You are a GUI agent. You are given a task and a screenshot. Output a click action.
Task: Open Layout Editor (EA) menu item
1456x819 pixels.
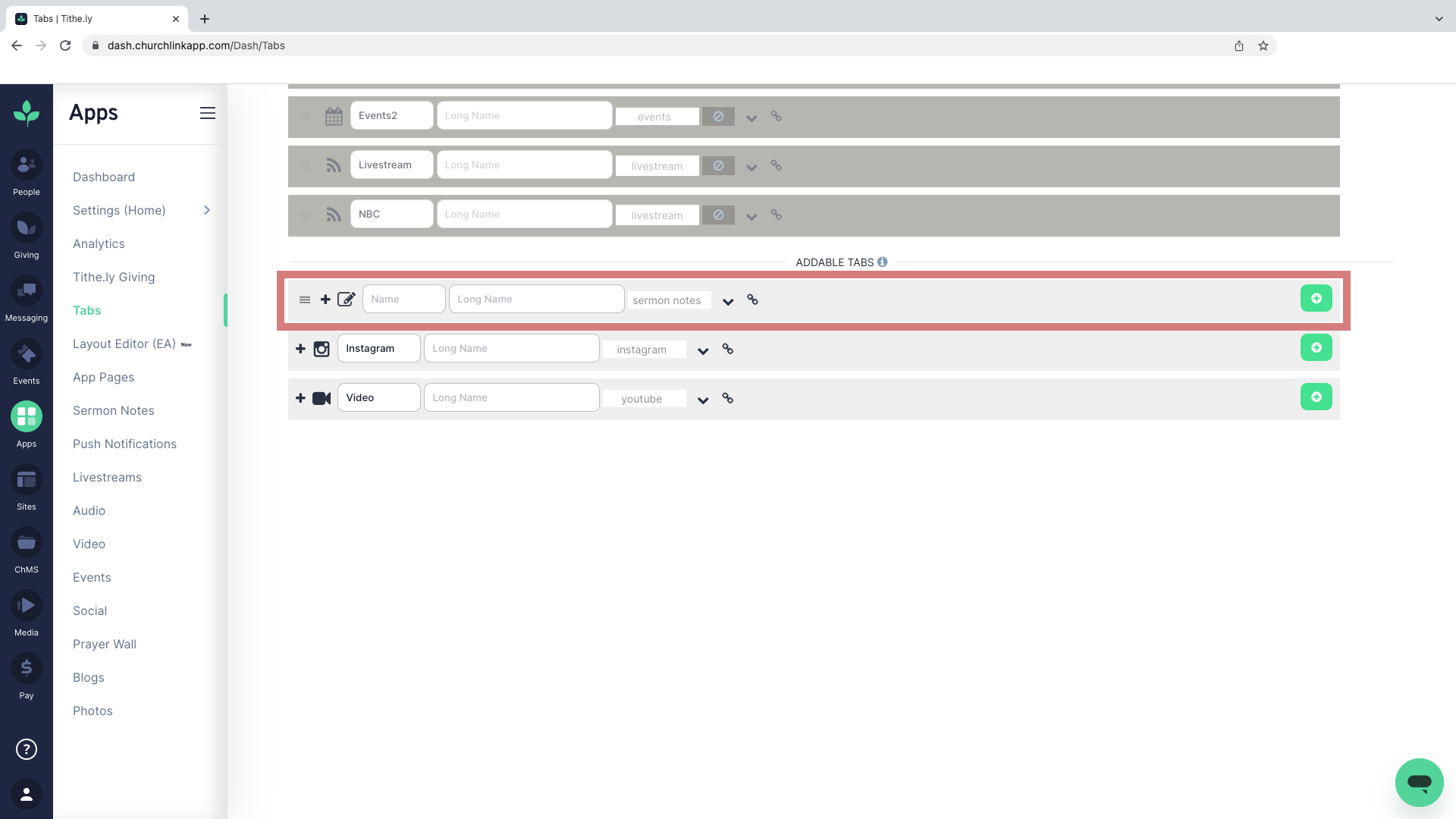pyautogui.click(x=124, y=344)
